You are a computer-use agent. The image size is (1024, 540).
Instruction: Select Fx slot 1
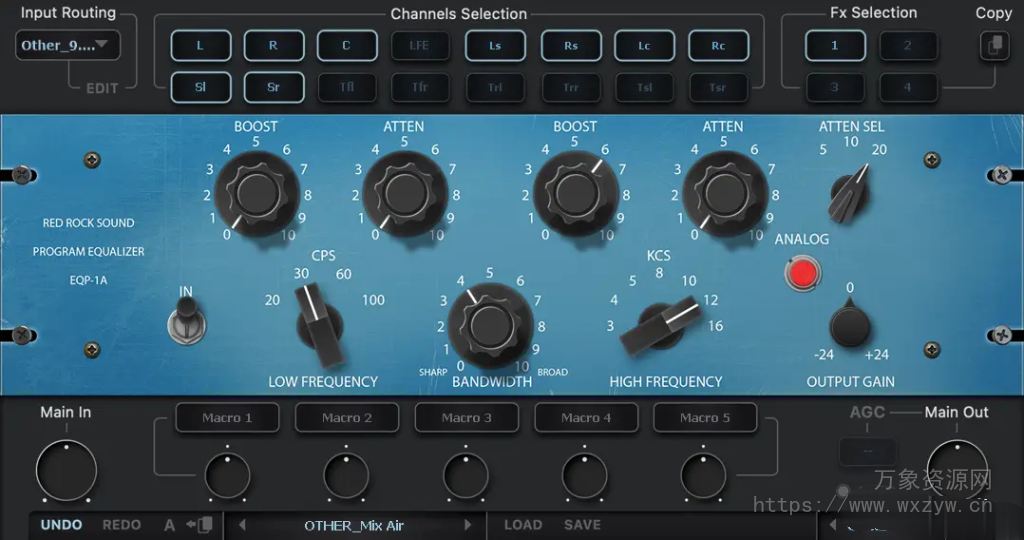tap(835, 46)
